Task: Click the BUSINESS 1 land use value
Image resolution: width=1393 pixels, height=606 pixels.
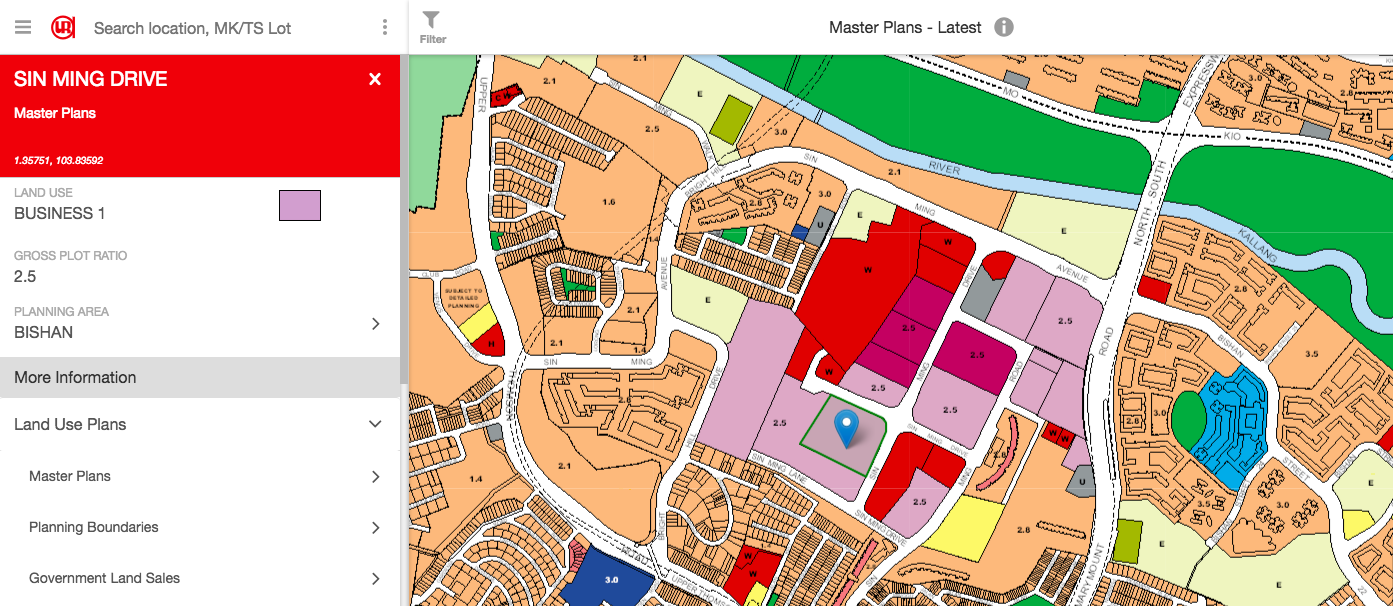Action: [x=60, y=213]
